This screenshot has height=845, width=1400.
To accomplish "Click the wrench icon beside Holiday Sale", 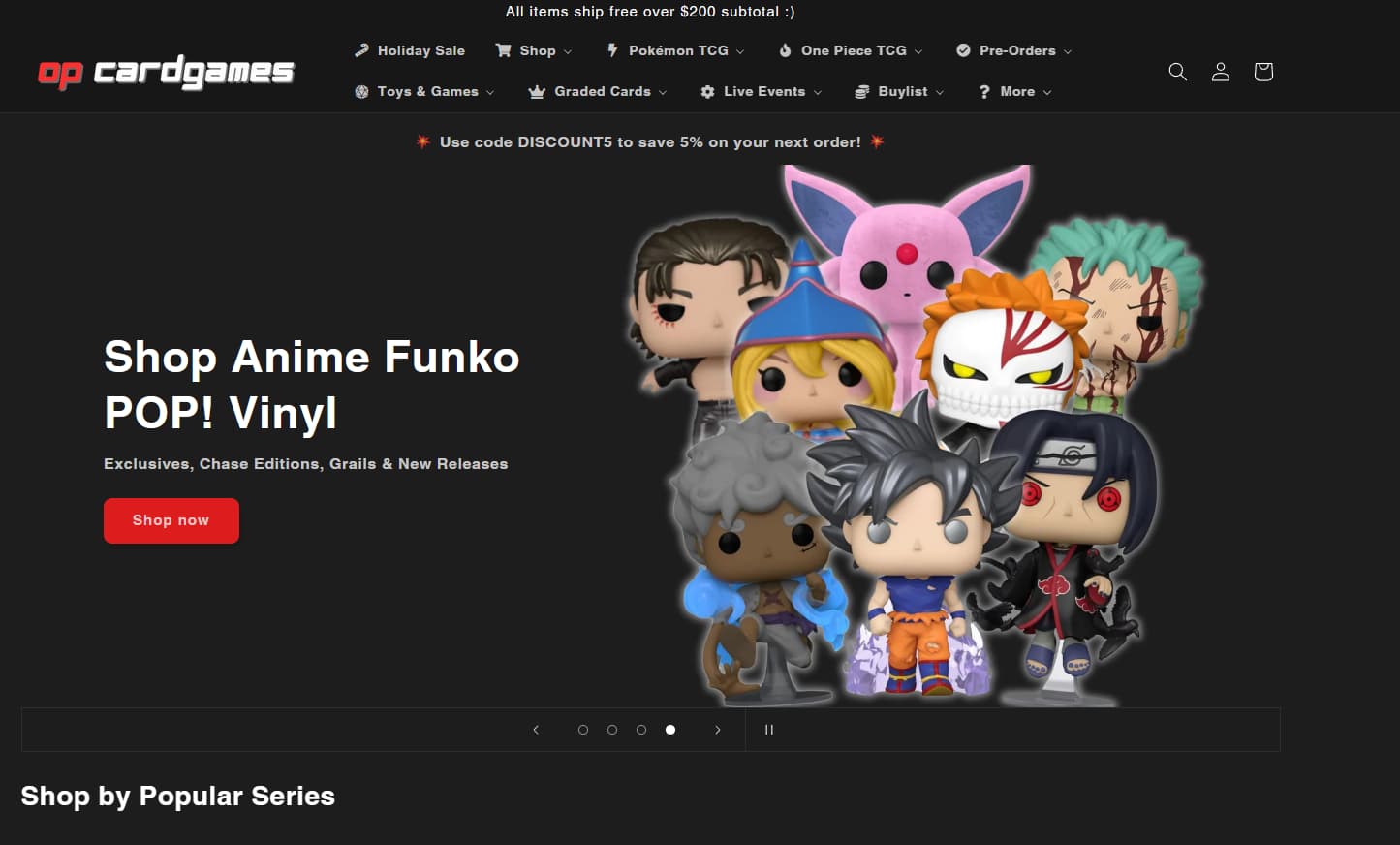I will point(361,49).
